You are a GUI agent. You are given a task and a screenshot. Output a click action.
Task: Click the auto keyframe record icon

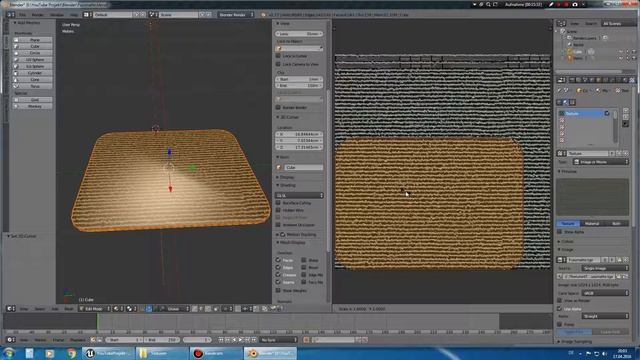[x=306, y=340]
